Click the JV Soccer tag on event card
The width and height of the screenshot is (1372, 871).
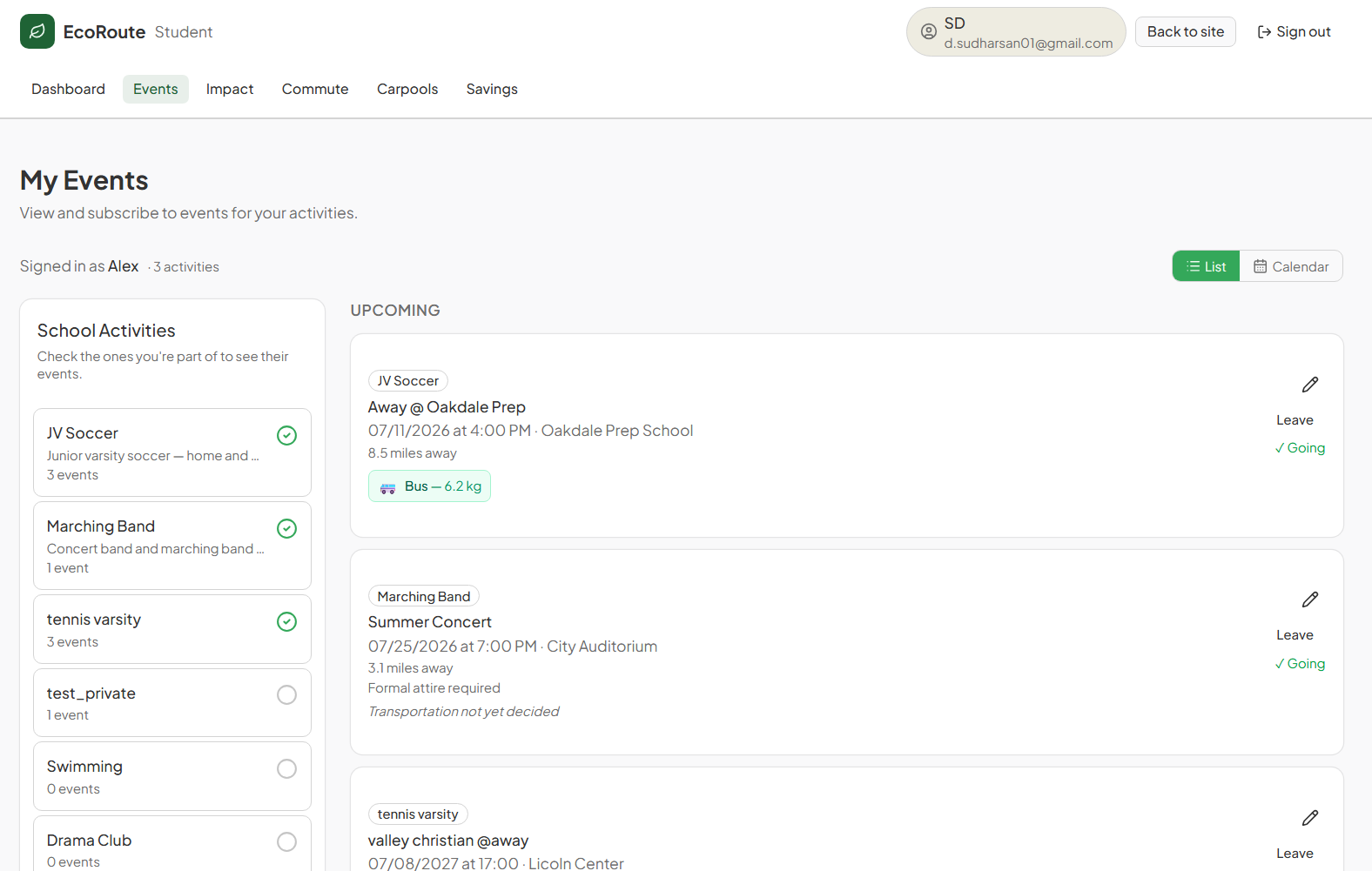(x=407, y=381)
